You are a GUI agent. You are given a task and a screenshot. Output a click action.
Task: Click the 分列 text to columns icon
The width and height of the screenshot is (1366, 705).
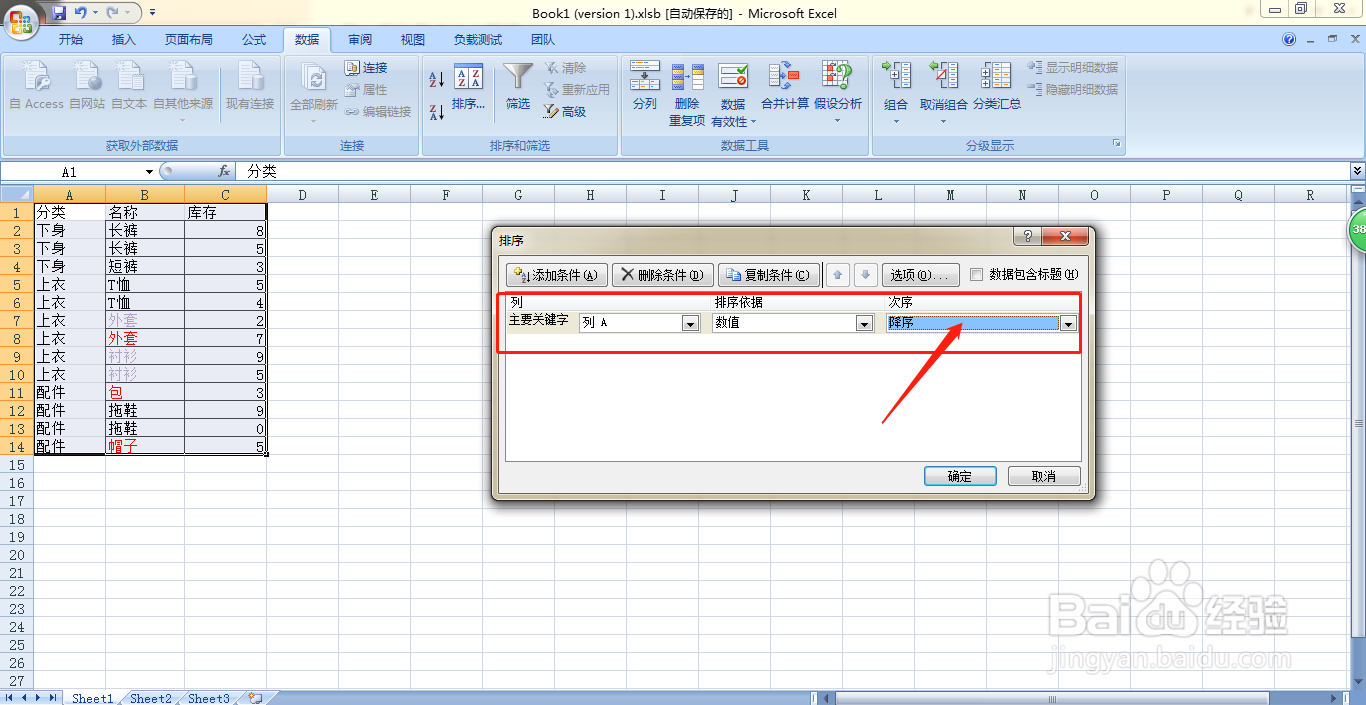pyautogui.click(x=645, y=86)
